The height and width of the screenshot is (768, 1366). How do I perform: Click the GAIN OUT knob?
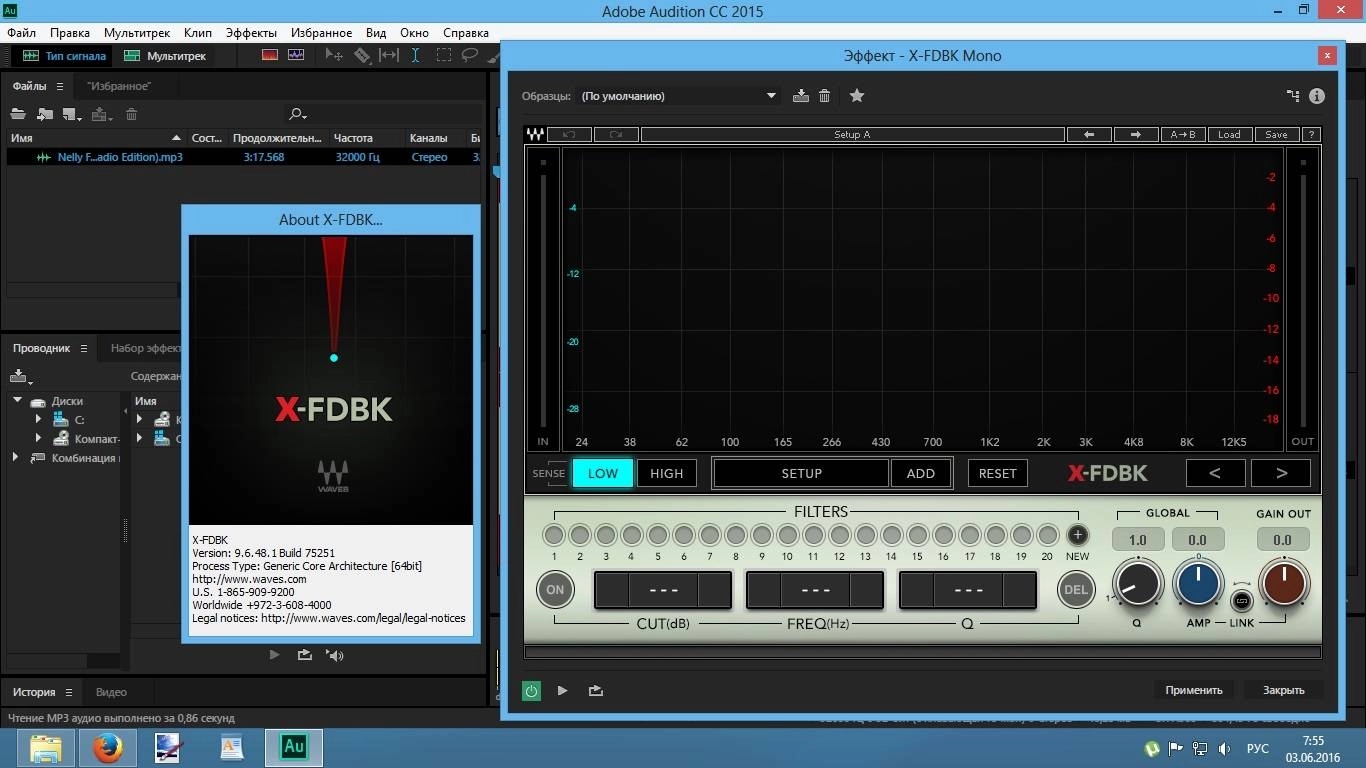(x=1283, y=584)
